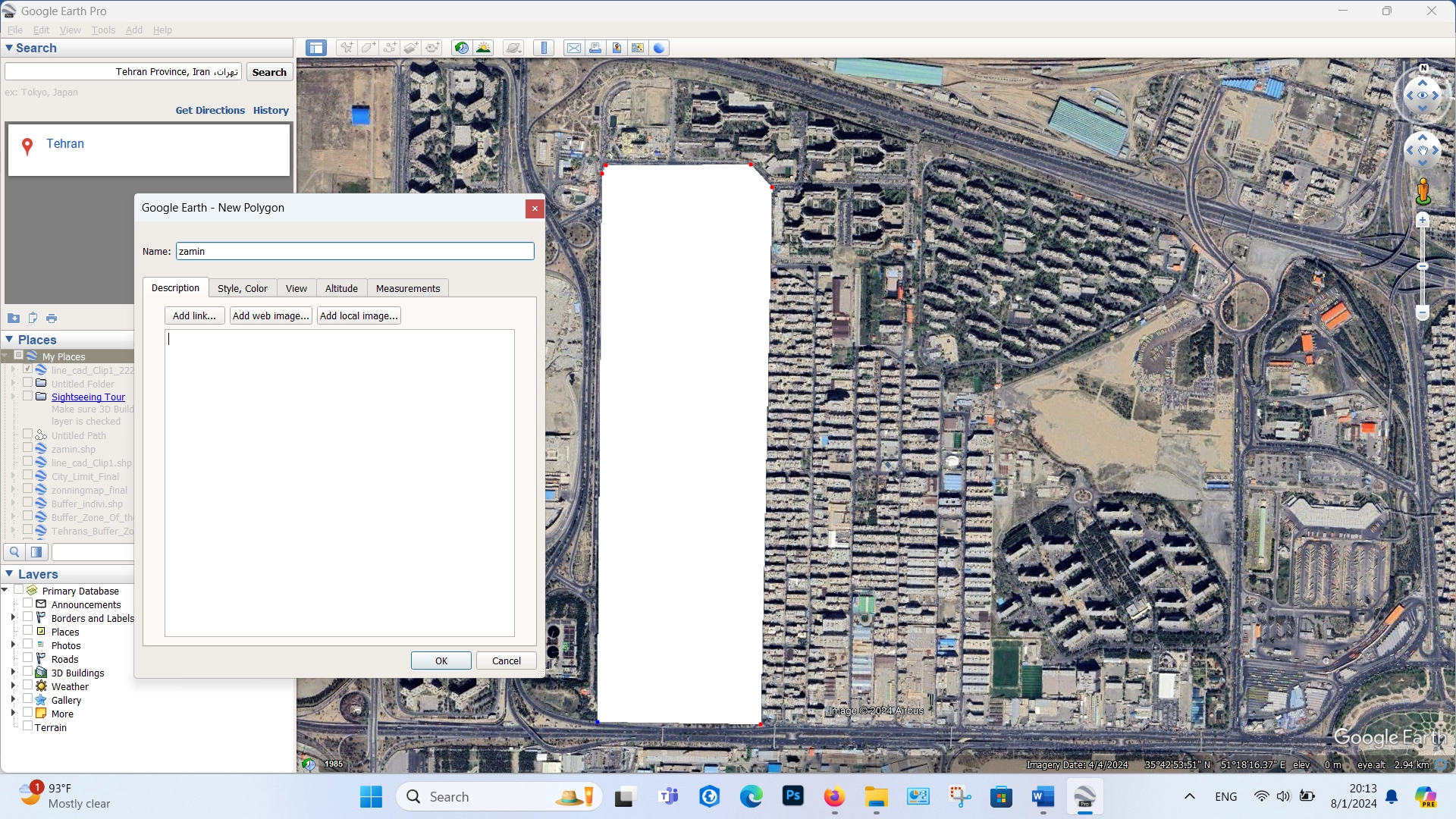This screenshot has width=1456, height=819.
Task: Switch to the Altitude tab
Action: pos(341,288)
